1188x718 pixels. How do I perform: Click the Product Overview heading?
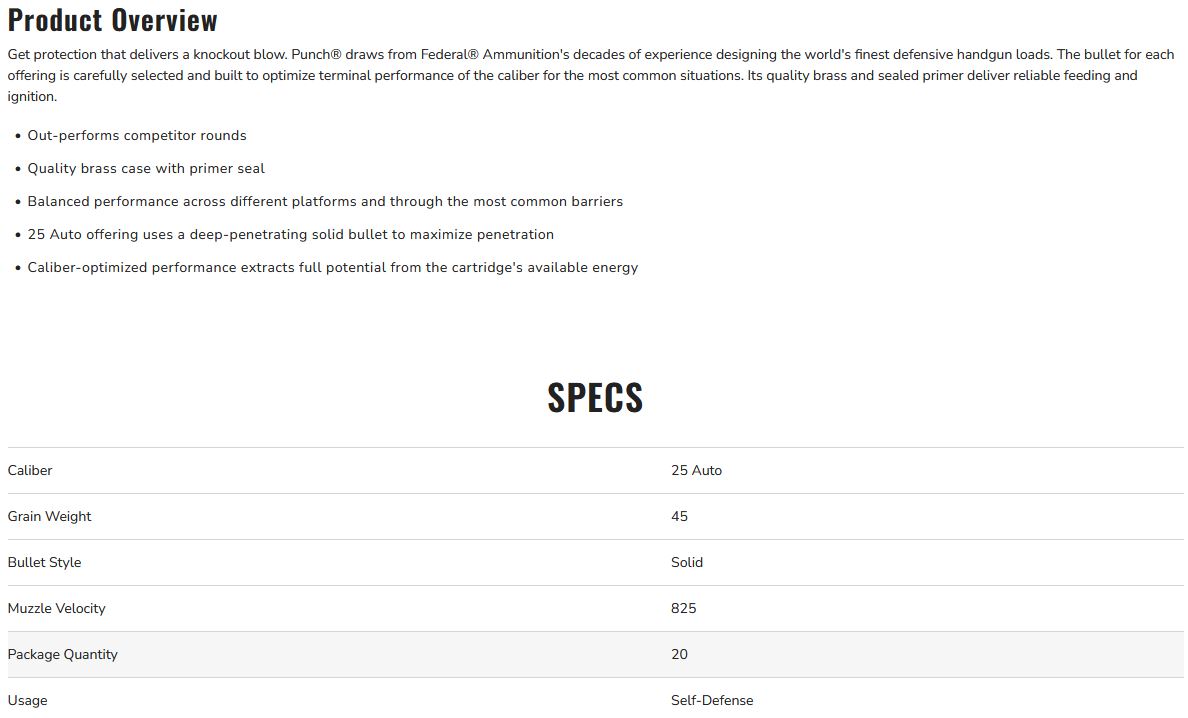(x=112, y=20)
